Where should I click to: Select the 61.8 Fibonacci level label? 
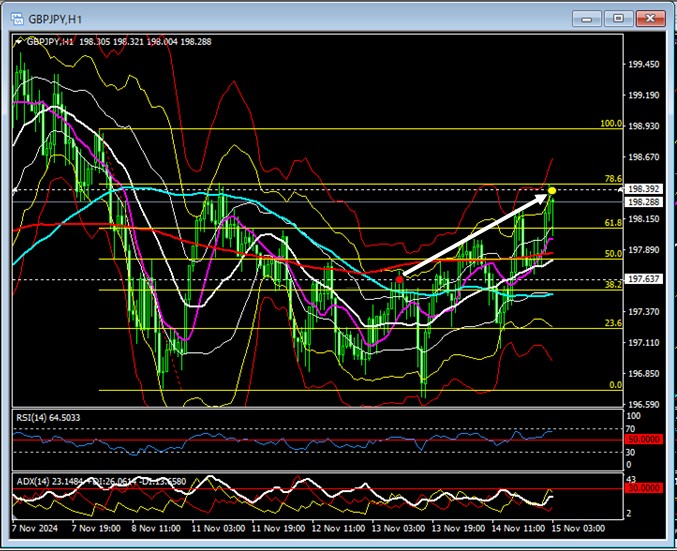tap(613, 223)
